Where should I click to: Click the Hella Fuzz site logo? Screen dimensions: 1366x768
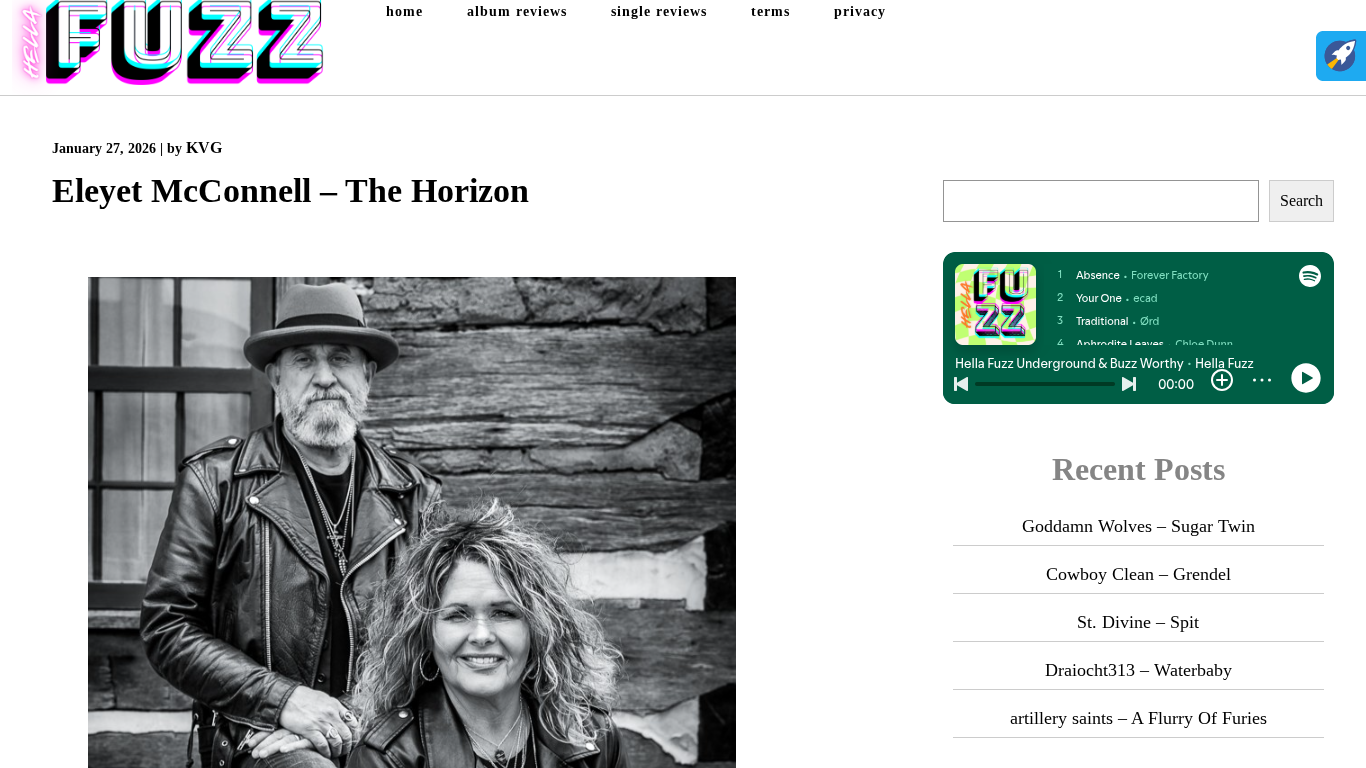167,43
